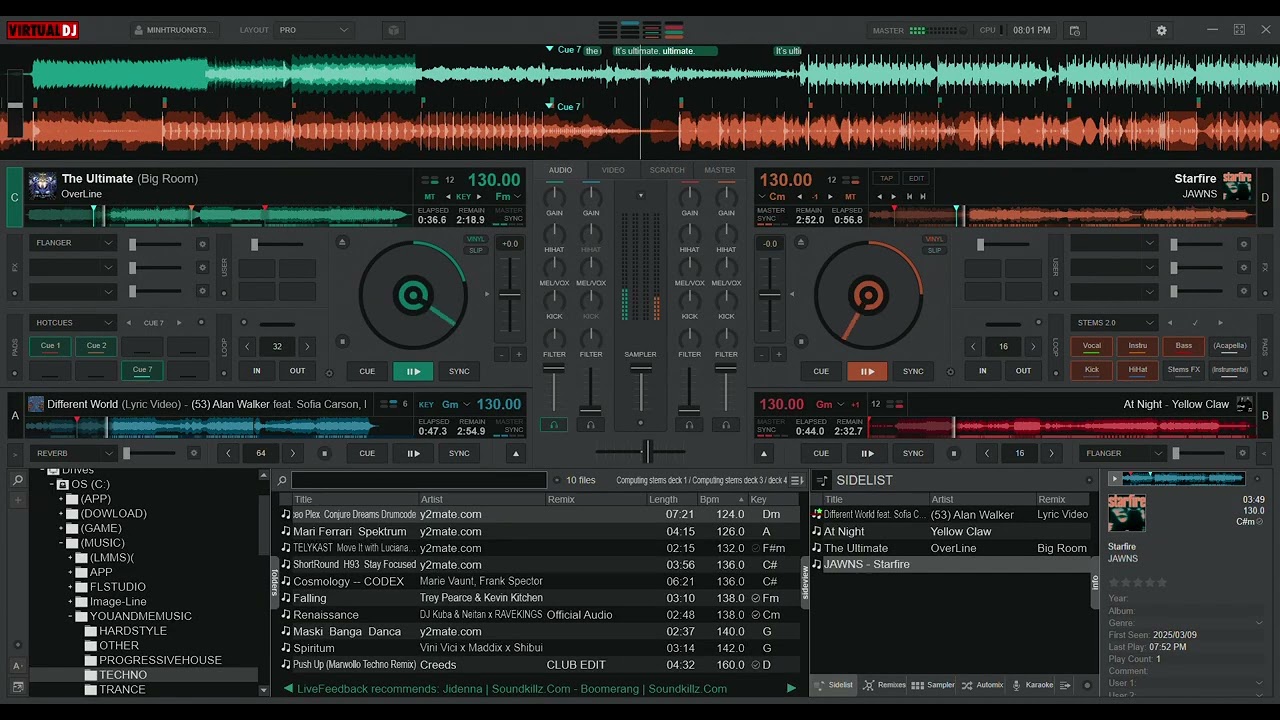Collapse the YOUANDMEMUSIC folder
The height and width of the screenshot is (720, 1280).
tap(70, 616)
